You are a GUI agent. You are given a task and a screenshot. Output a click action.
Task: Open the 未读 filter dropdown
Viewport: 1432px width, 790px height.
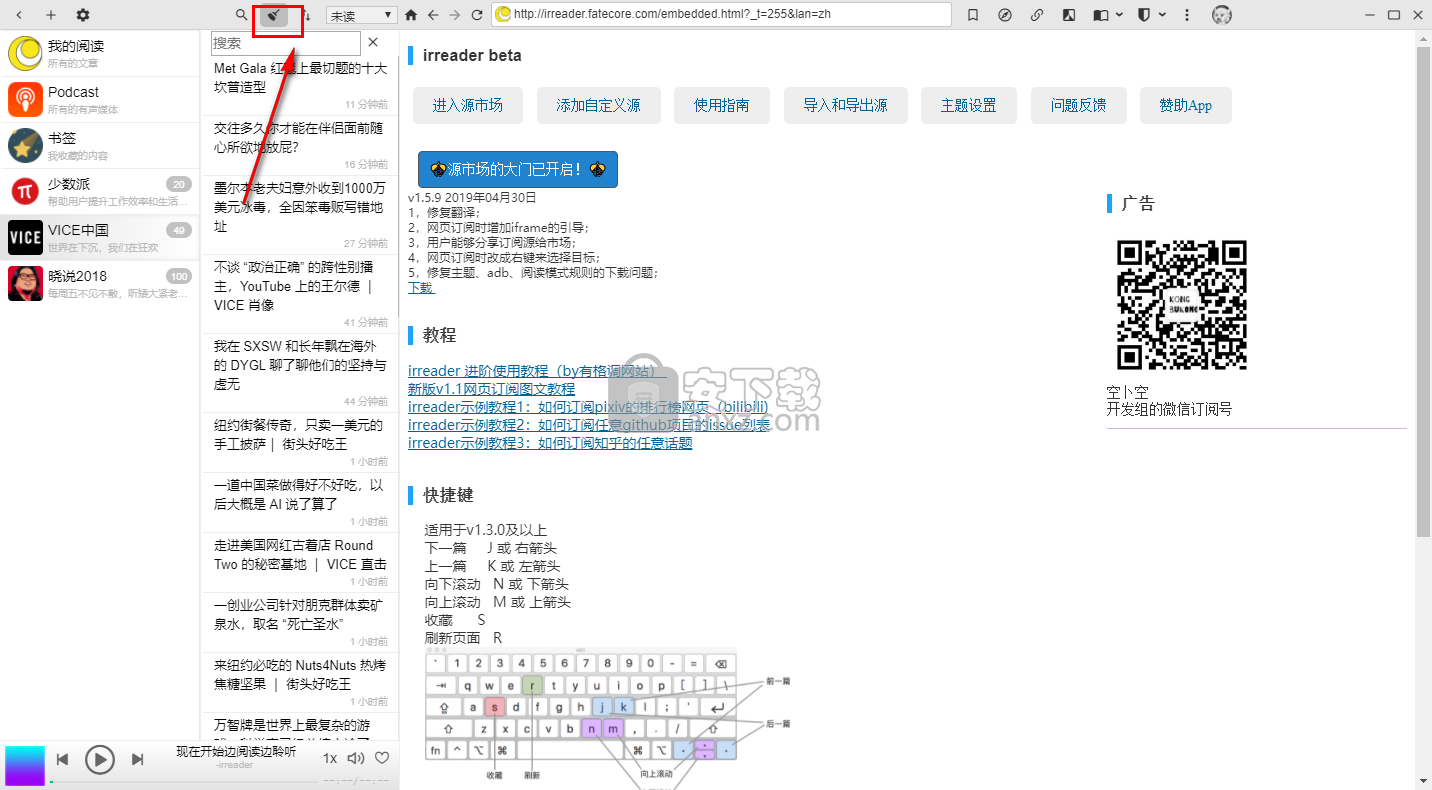(x=362, y=15)
